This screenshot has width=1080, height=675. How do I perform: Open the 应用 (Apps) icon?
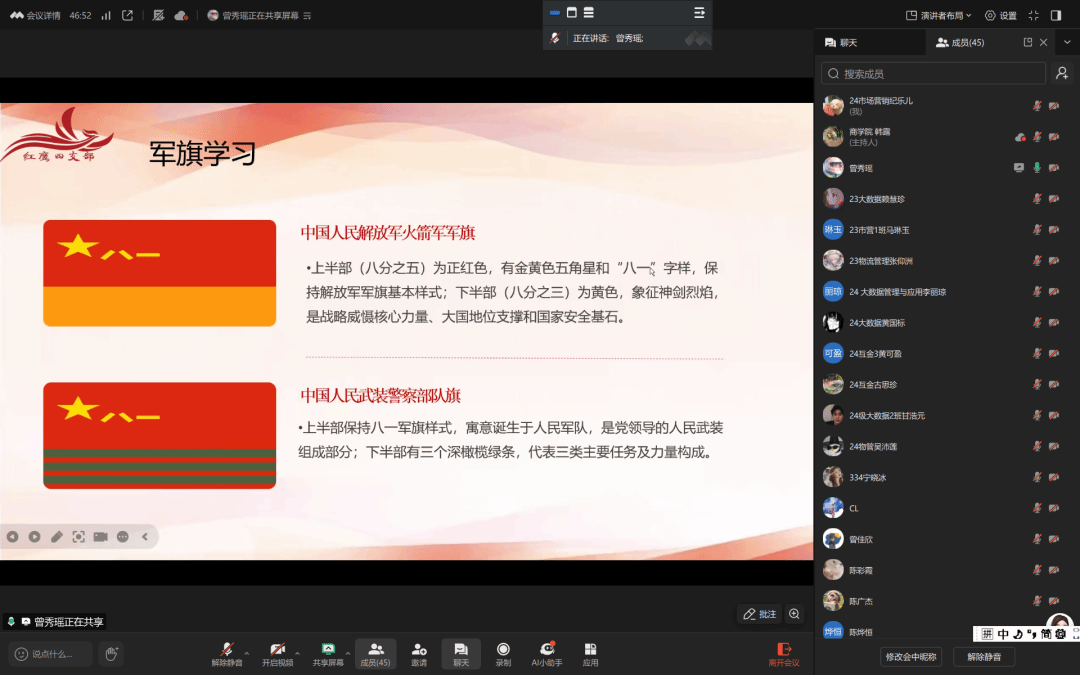coord(590,652)
